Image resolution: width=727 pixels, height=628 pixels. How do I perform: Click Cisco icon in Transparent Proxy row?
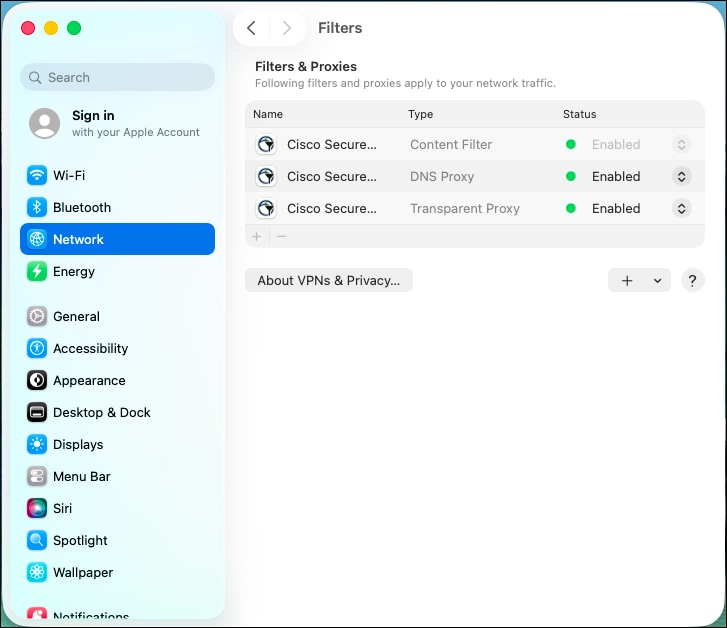coord(266,208)
